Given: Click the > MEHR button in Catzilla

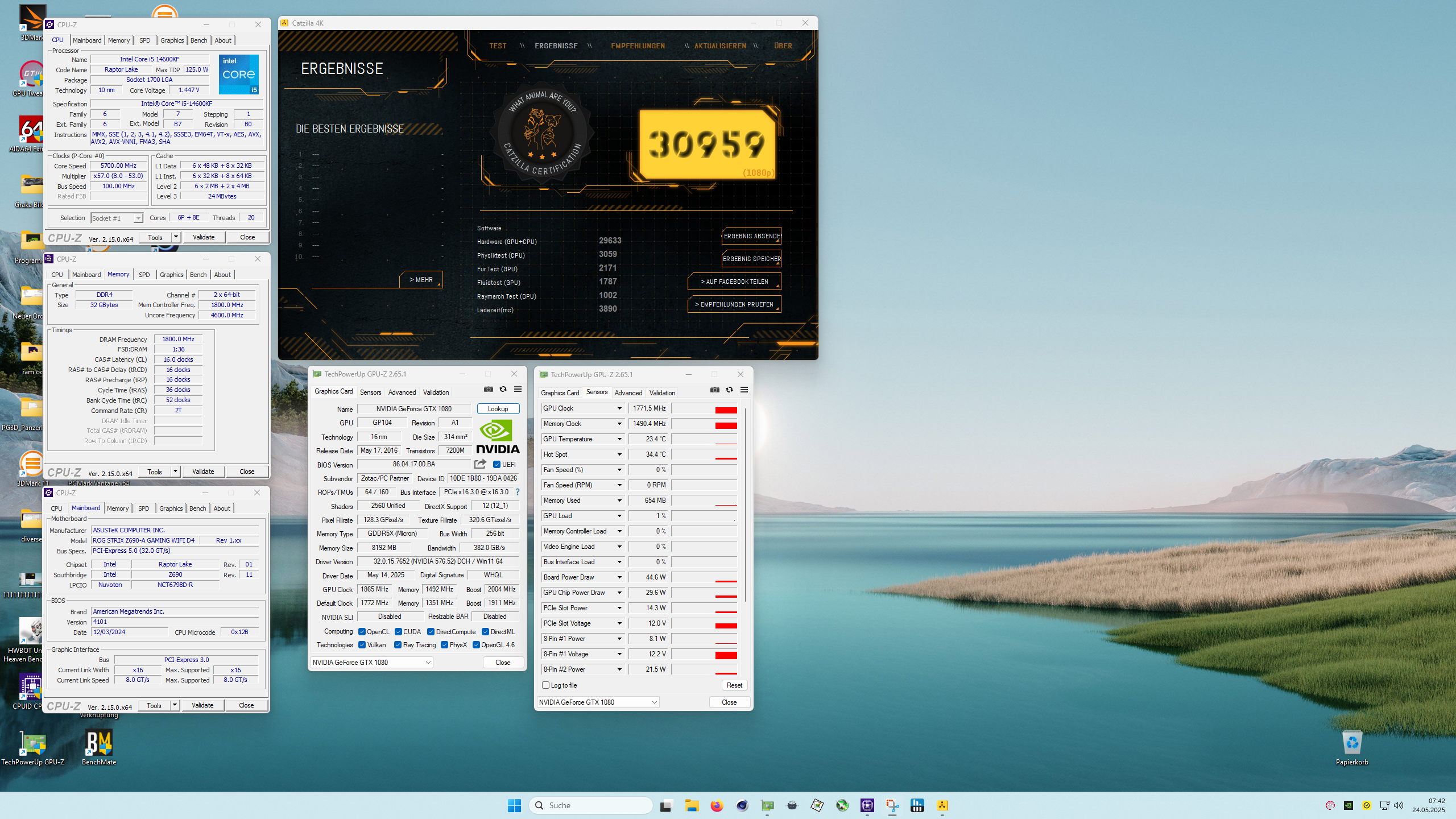Looking at the screenshot, I should 421,280.
